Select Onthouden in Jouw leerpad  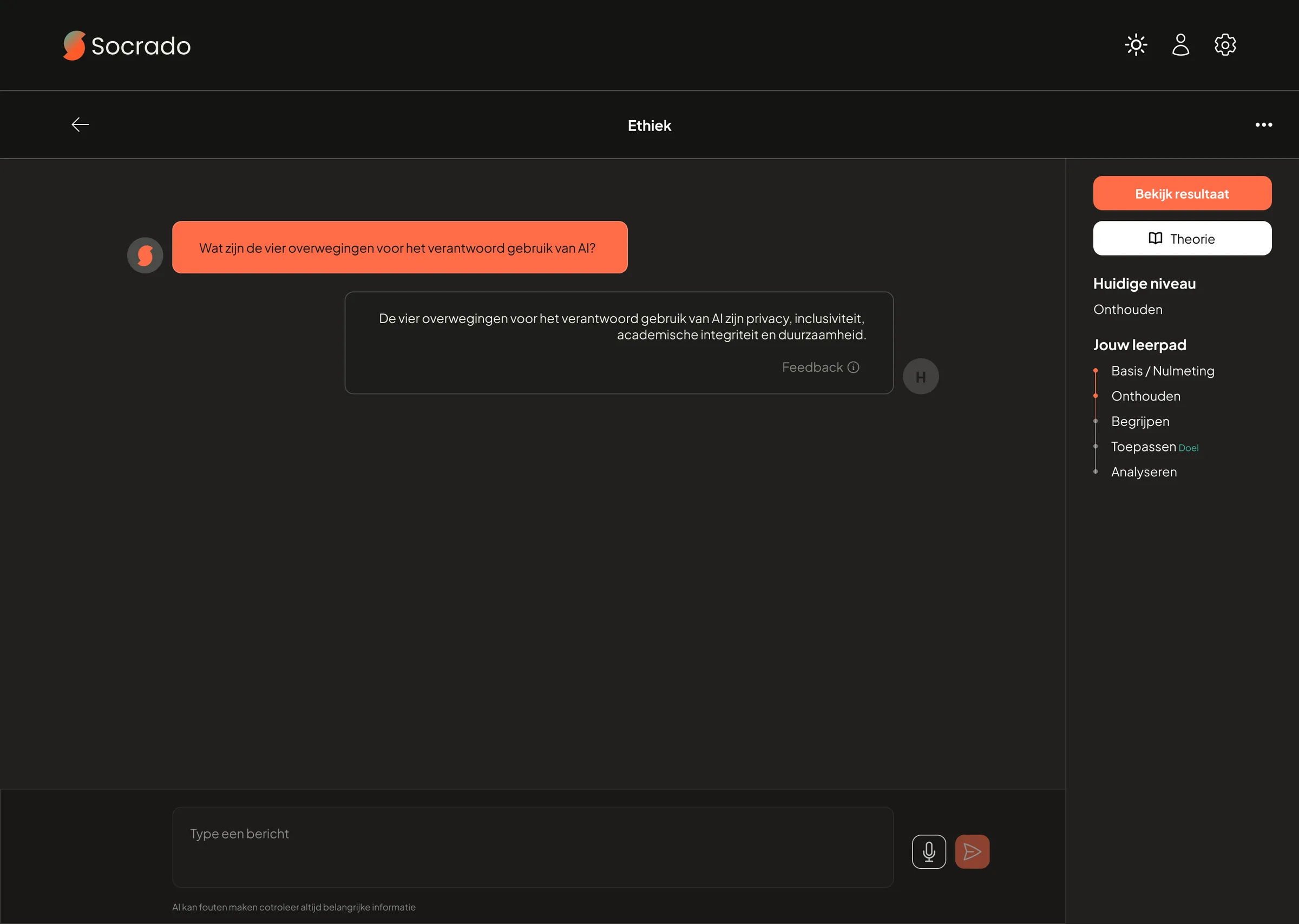click(1145, 396)
